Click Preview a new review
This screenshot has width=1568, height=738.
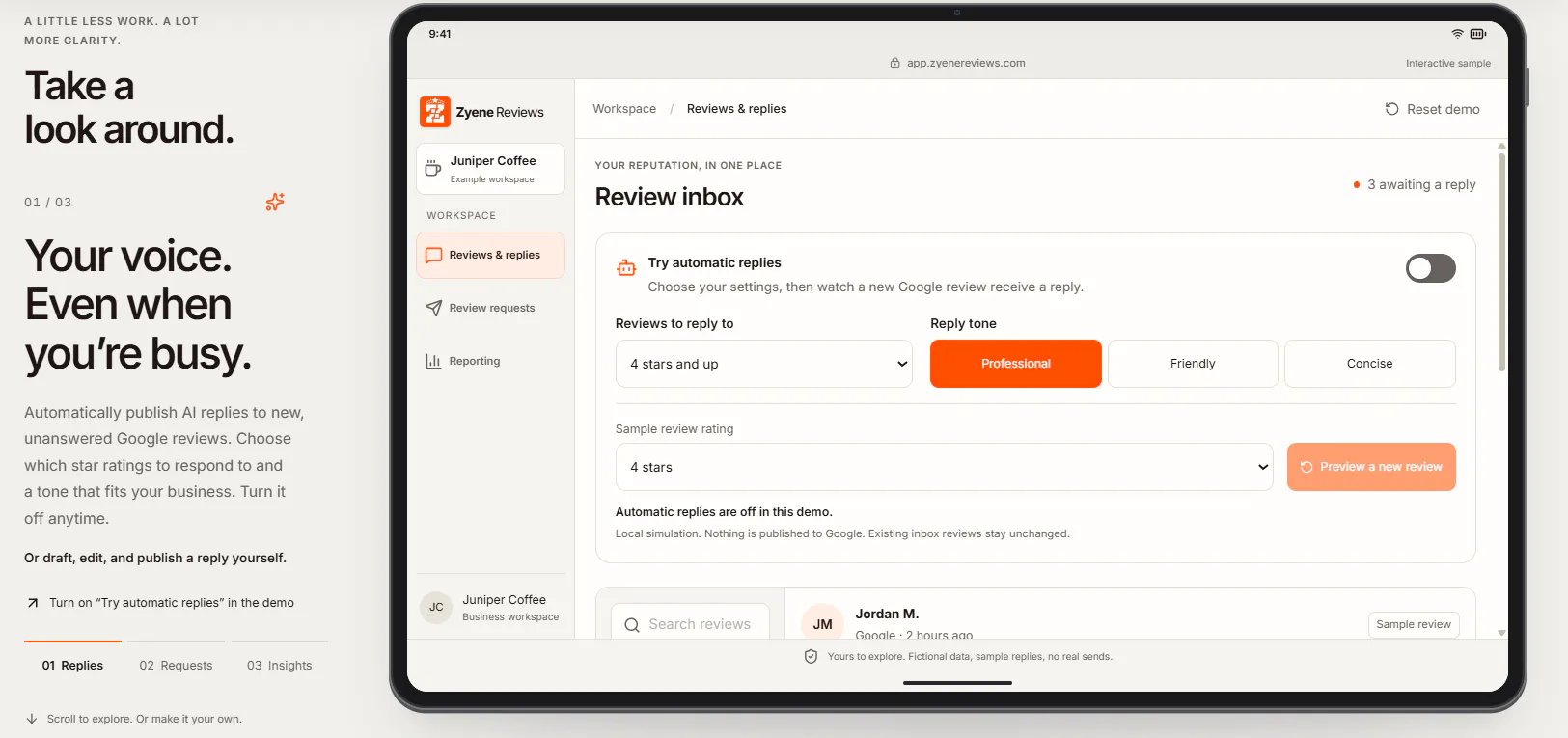(1371, 467)
